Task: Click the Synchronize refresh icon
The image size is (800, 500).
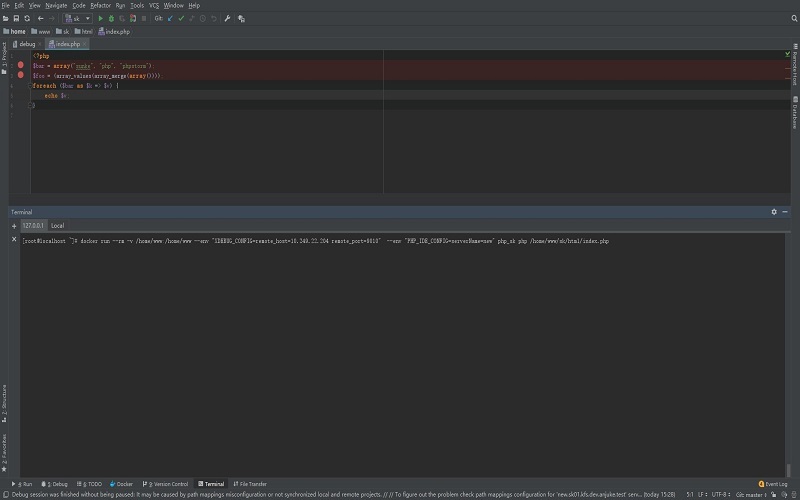Action: click(27, 18)
